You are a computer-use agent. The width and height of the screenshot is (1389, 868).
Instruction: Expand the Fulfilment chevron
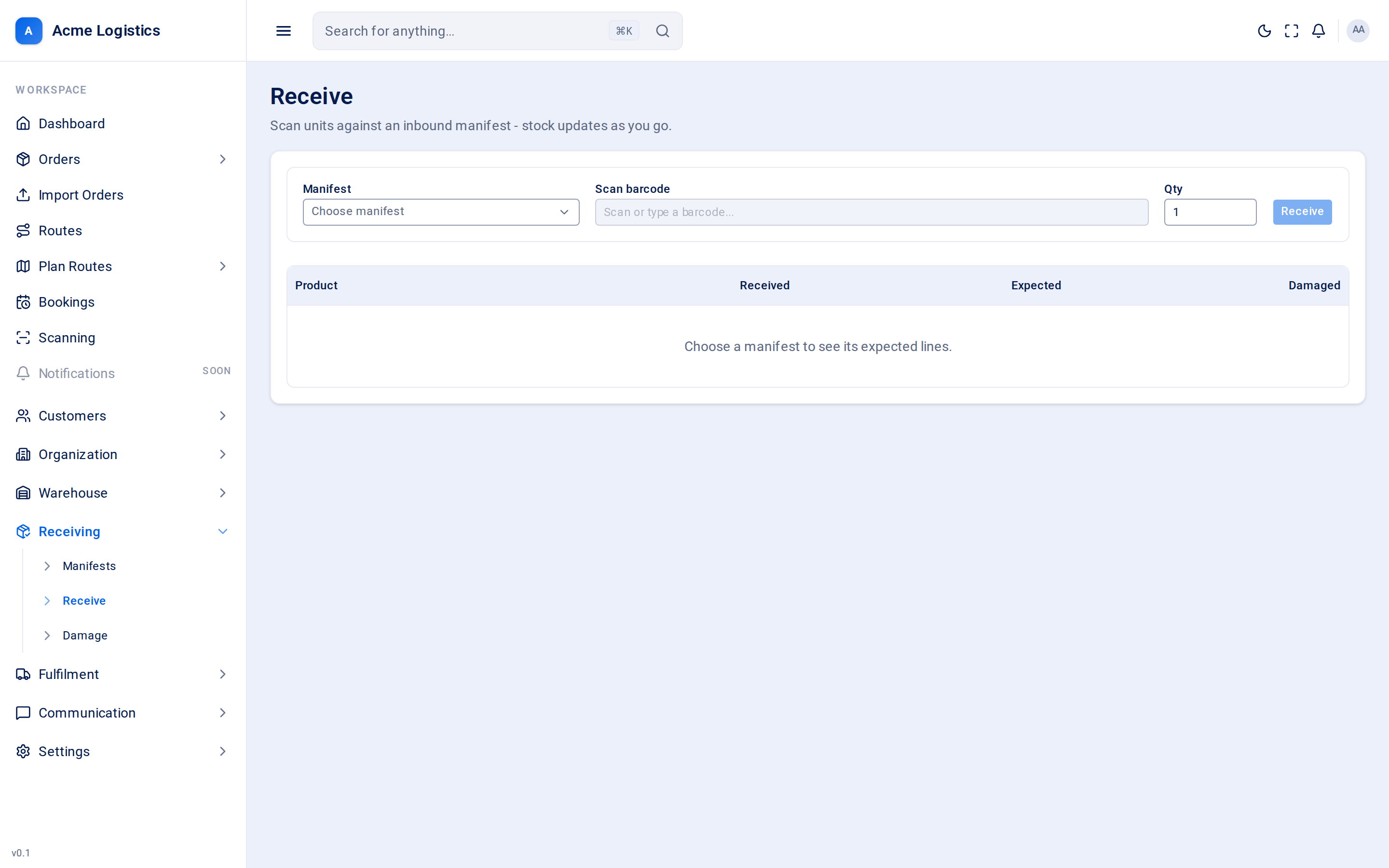223,674
